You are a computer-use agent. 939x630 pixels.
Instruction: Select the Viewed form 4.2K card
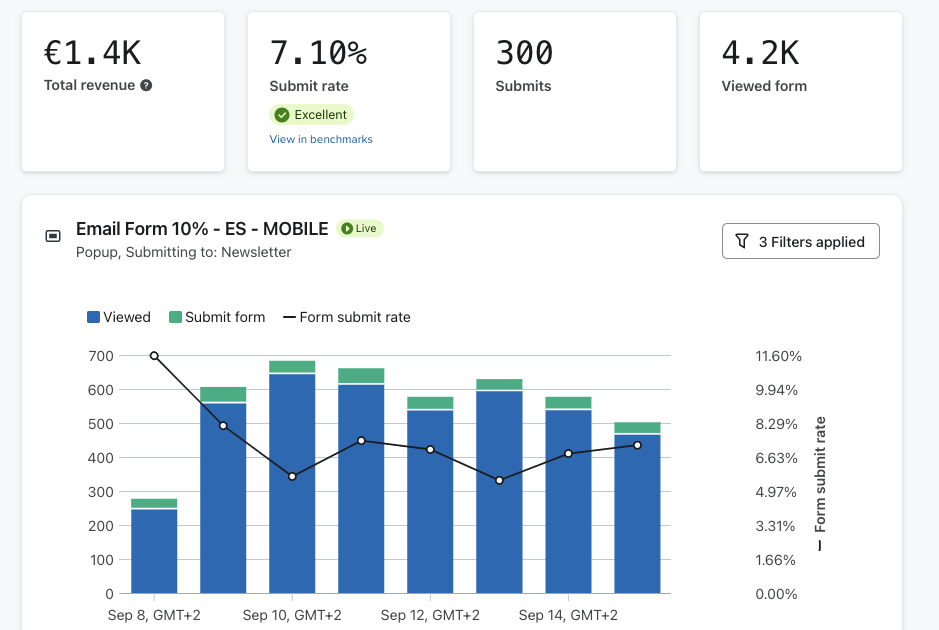coord(800,91)
